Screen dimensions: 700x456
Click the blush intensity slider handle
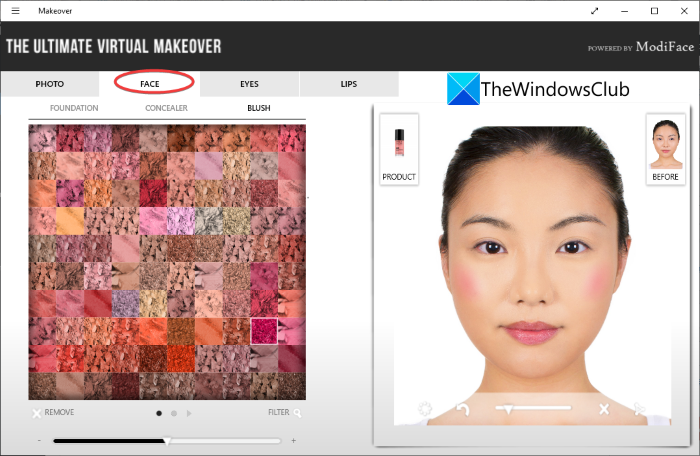(x=167, y=441)
